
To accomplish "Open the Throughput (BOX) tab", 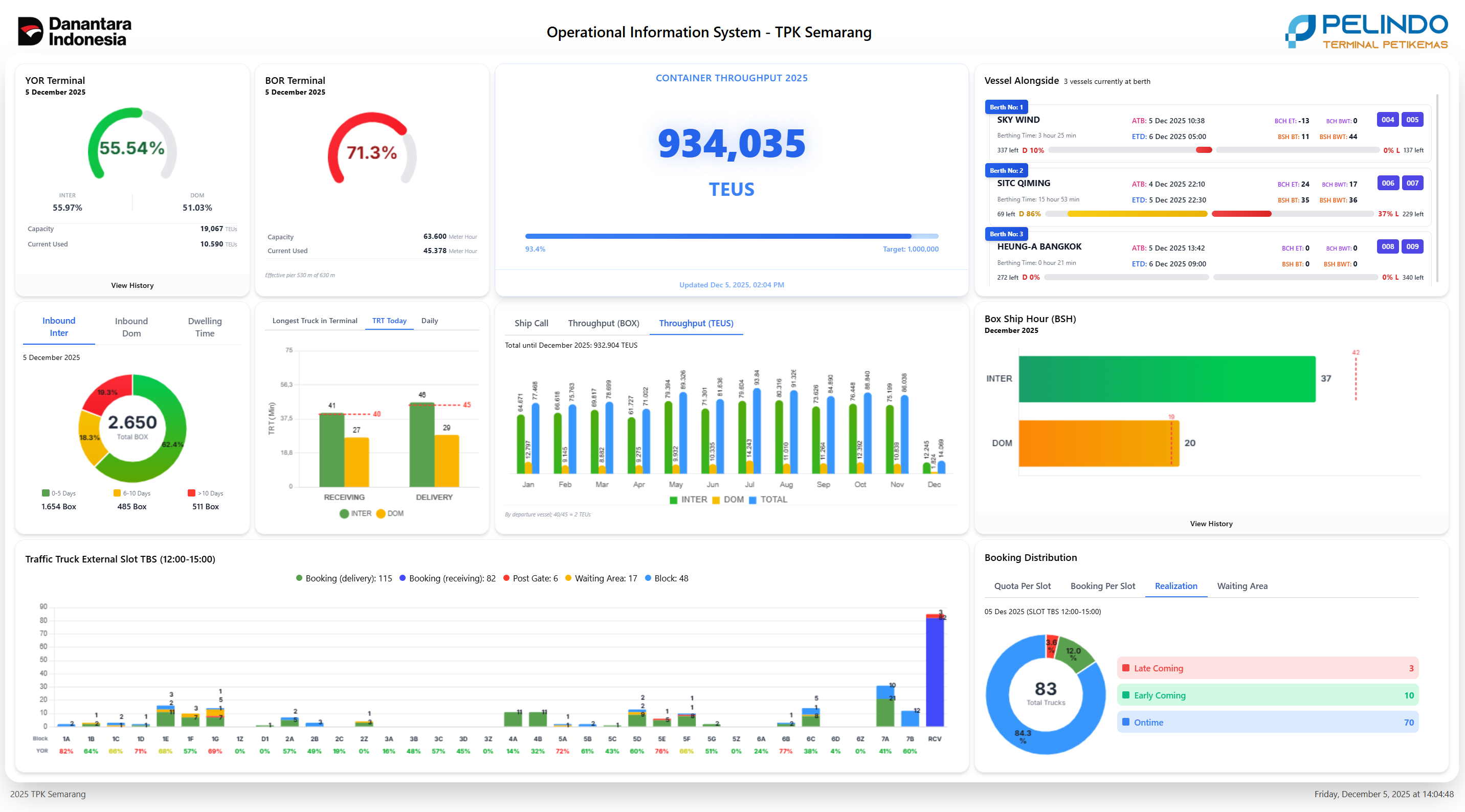I will [604, 323].
